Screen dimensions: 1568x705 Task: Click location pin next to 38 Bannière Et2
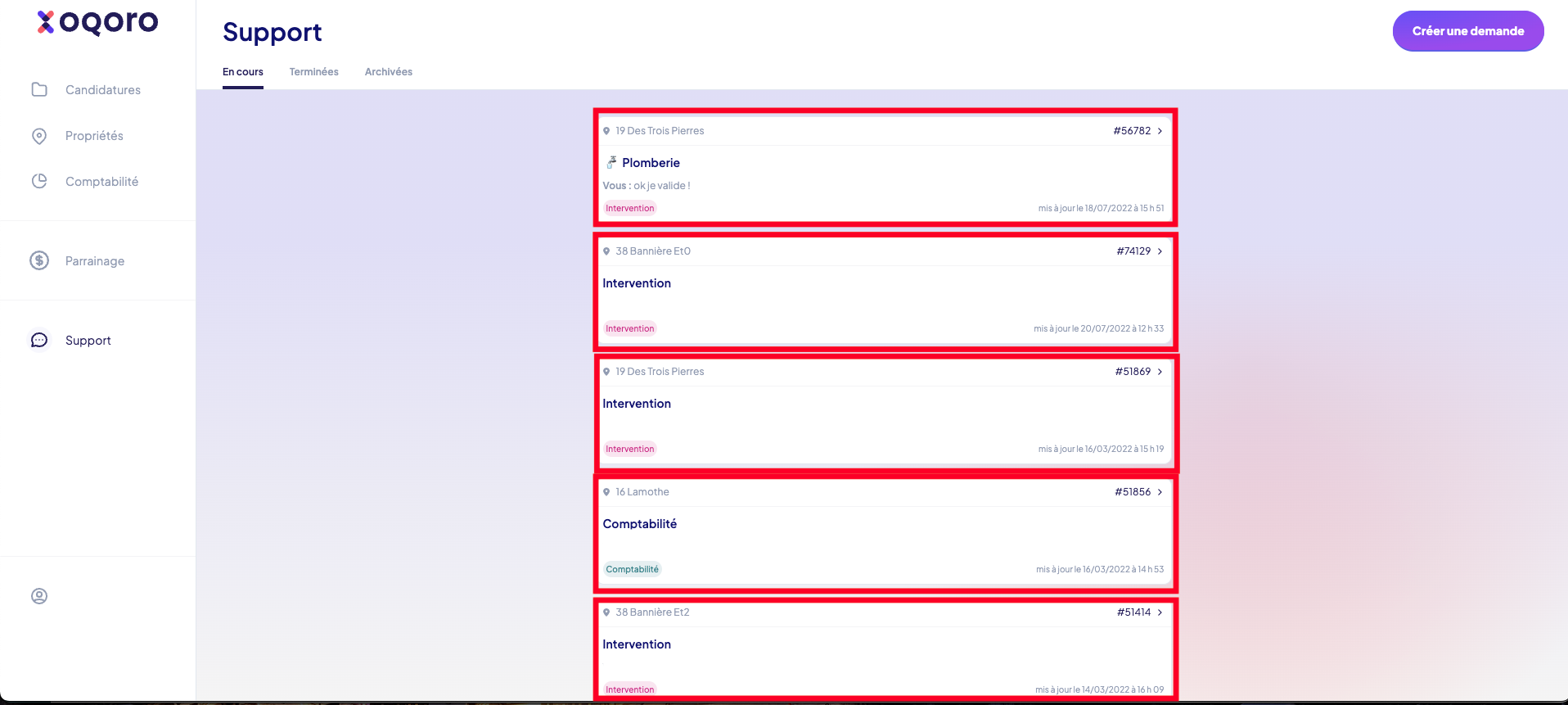606,612
